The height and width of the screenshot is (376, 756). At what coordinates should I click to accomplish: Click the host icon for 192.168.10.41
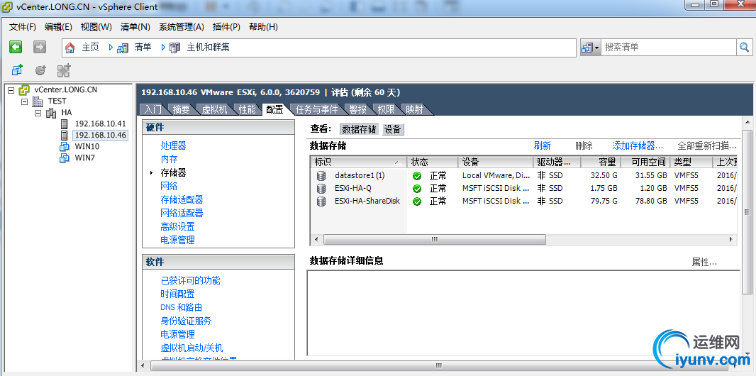[x=65, y=124]
